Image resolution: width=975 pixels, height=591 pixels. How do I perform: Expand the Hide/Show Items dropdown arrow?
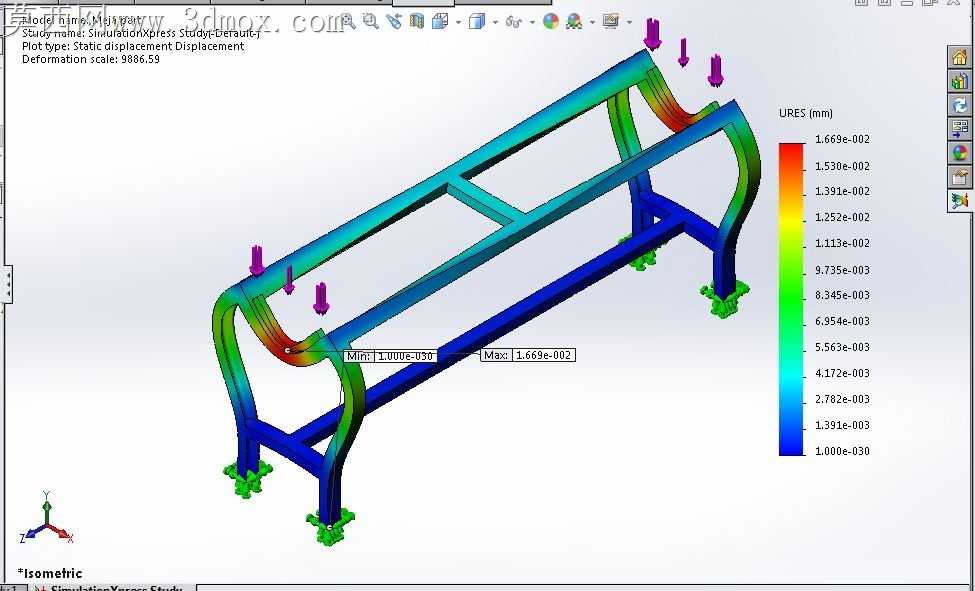[532, 22]
